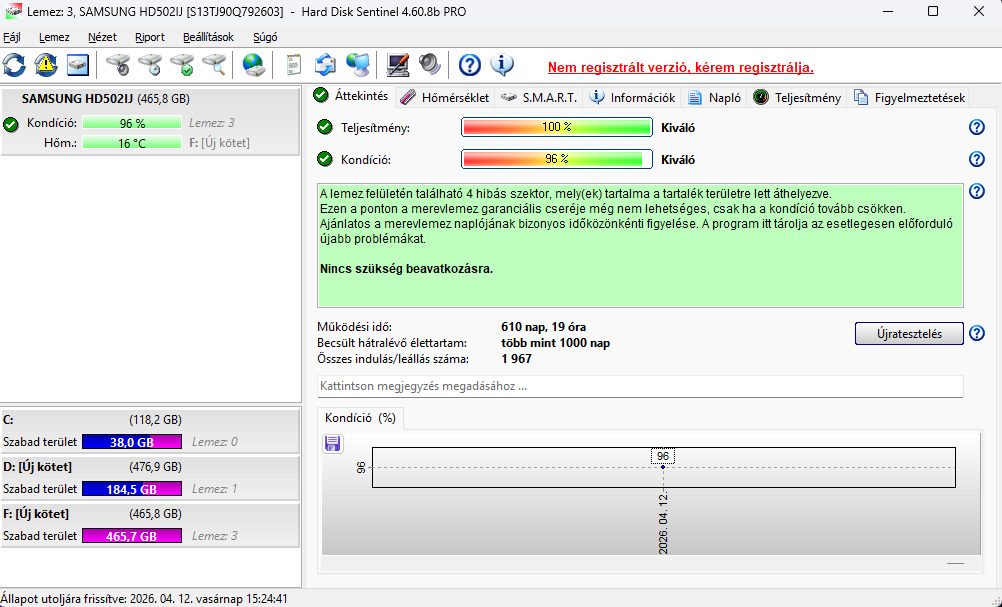Click the 96 data point on the condition chart
Screen dimensions: 1002x607
point(663,467)
